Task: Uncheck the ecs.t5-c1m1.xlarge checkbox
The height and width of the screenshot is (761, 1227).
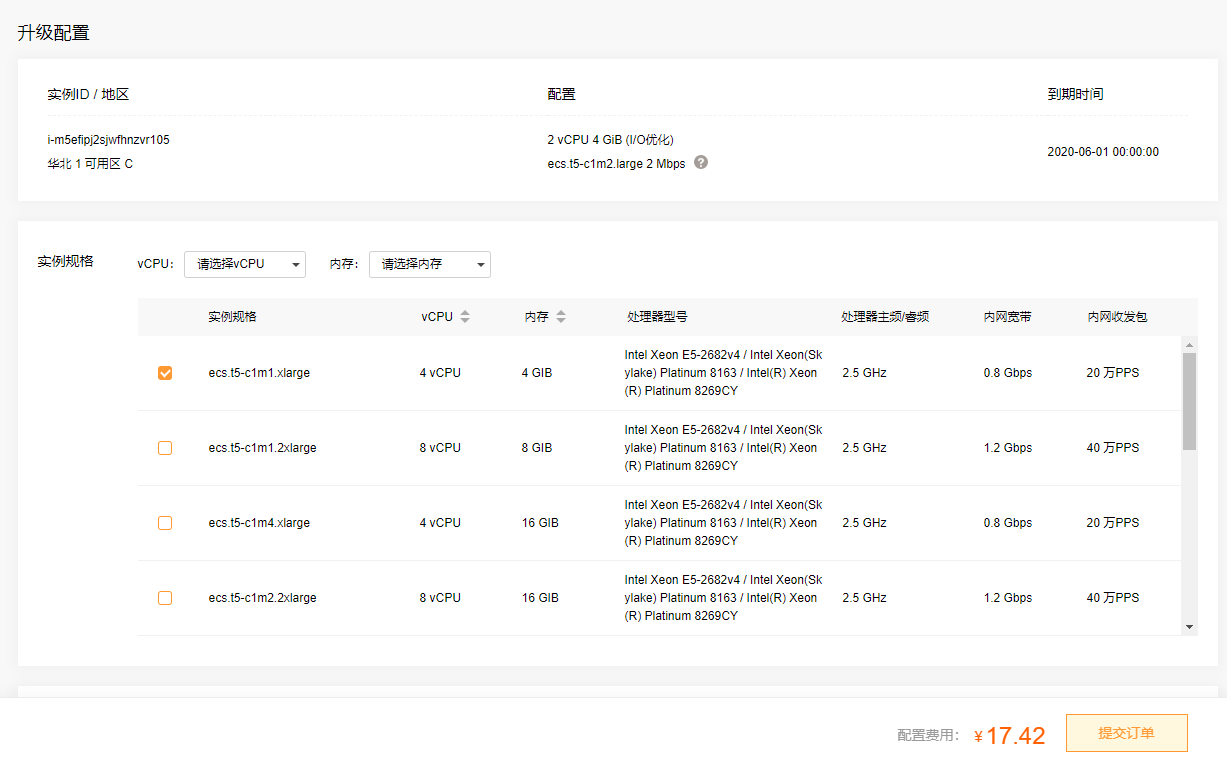Action: [165, 373]
